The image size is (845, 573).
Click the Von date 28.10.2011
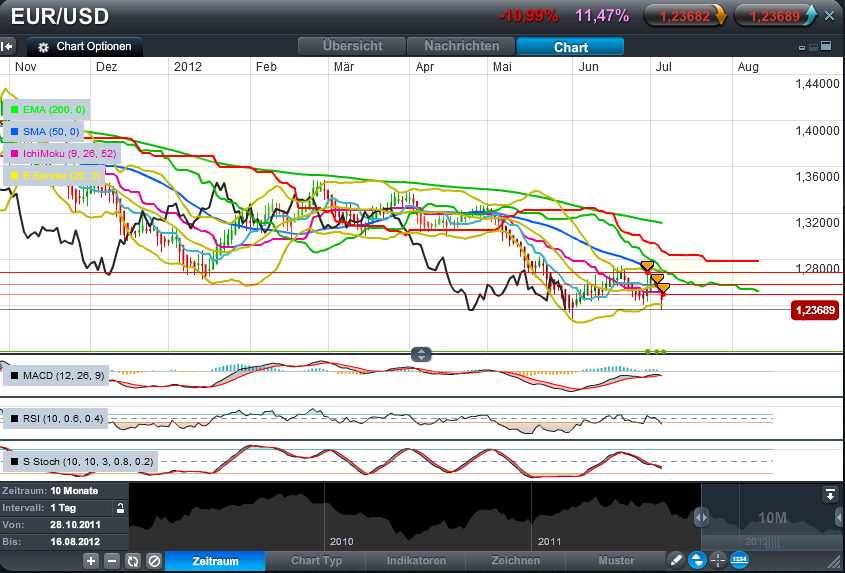75,525
